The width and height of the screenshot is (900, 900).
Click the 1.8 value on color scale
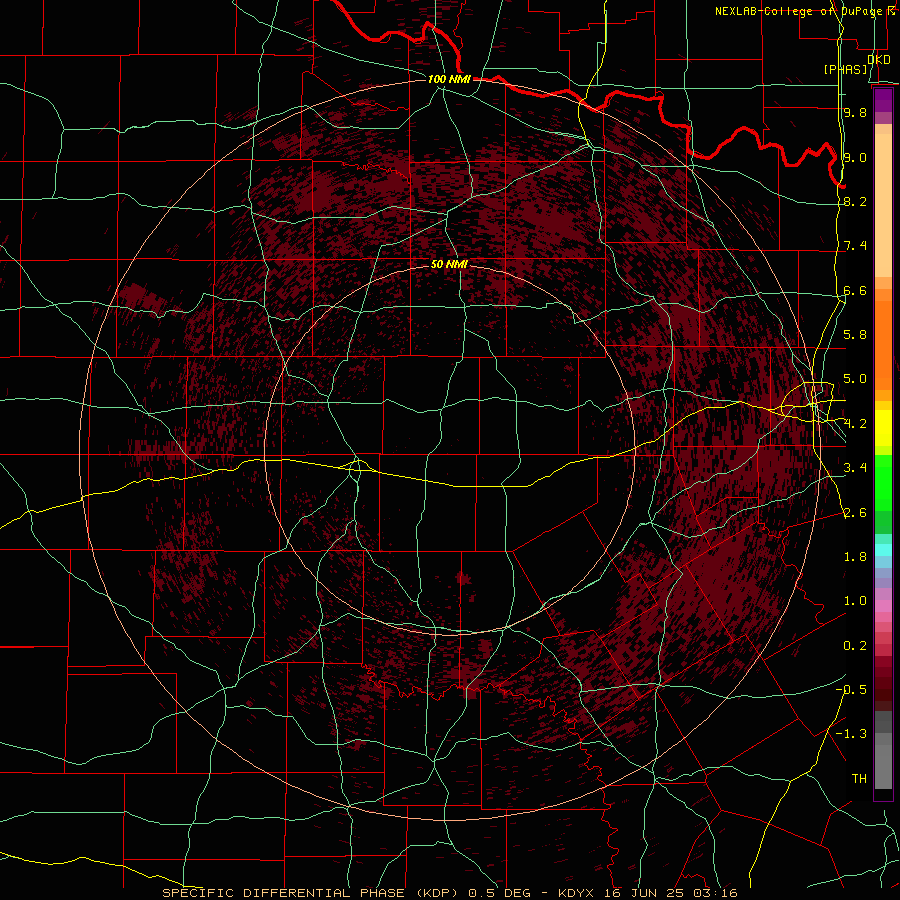(855, 557)
